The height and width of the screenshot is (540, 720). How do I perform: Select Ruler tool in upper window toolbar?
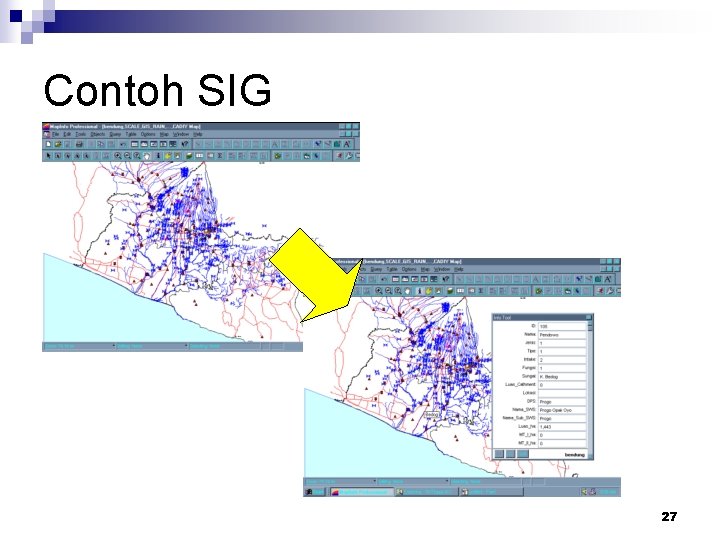(x=200, y=156)
